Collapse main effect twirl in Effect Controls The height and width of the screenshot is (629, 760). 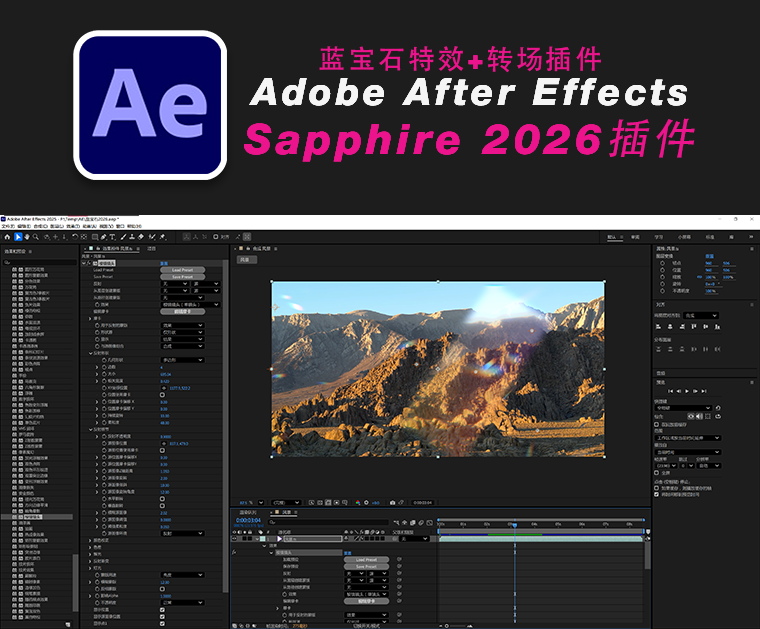pos(84,263)
